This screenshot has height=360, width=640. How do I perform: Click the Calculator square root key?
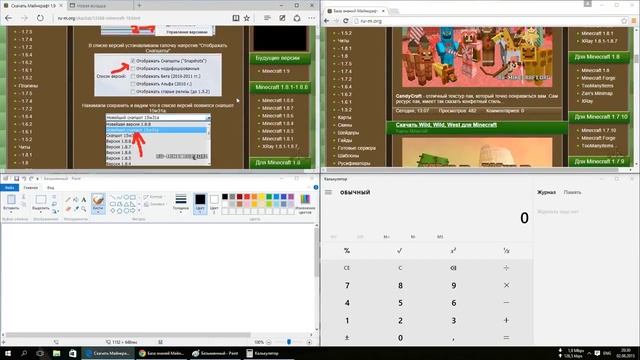pos(400,250)
